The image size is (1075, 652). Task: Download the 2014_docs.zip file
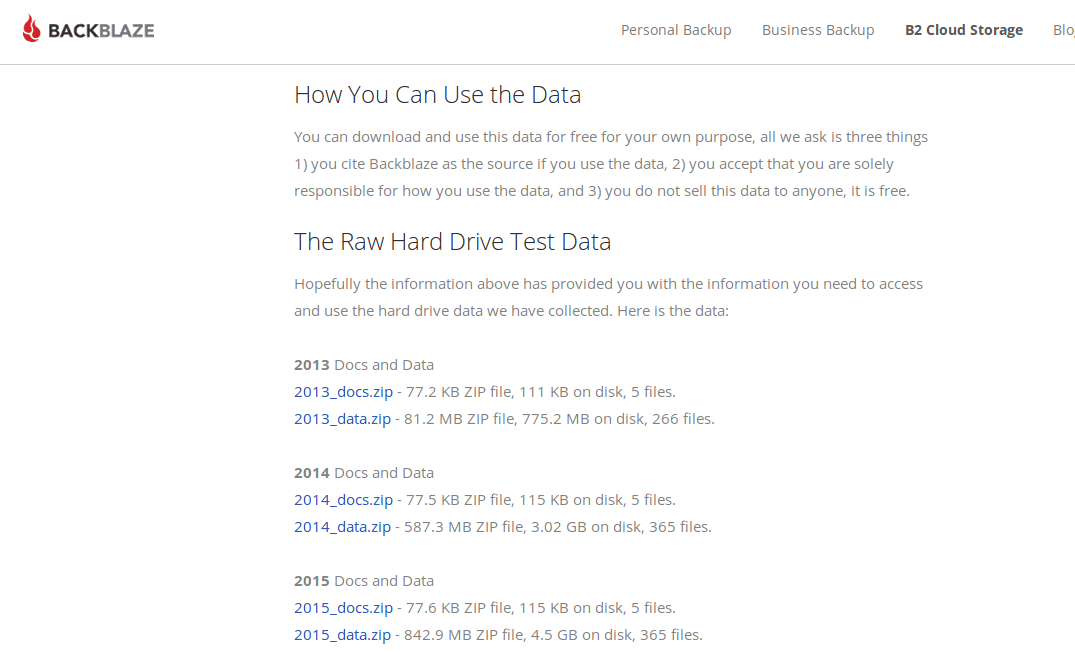tap(343, 500)
